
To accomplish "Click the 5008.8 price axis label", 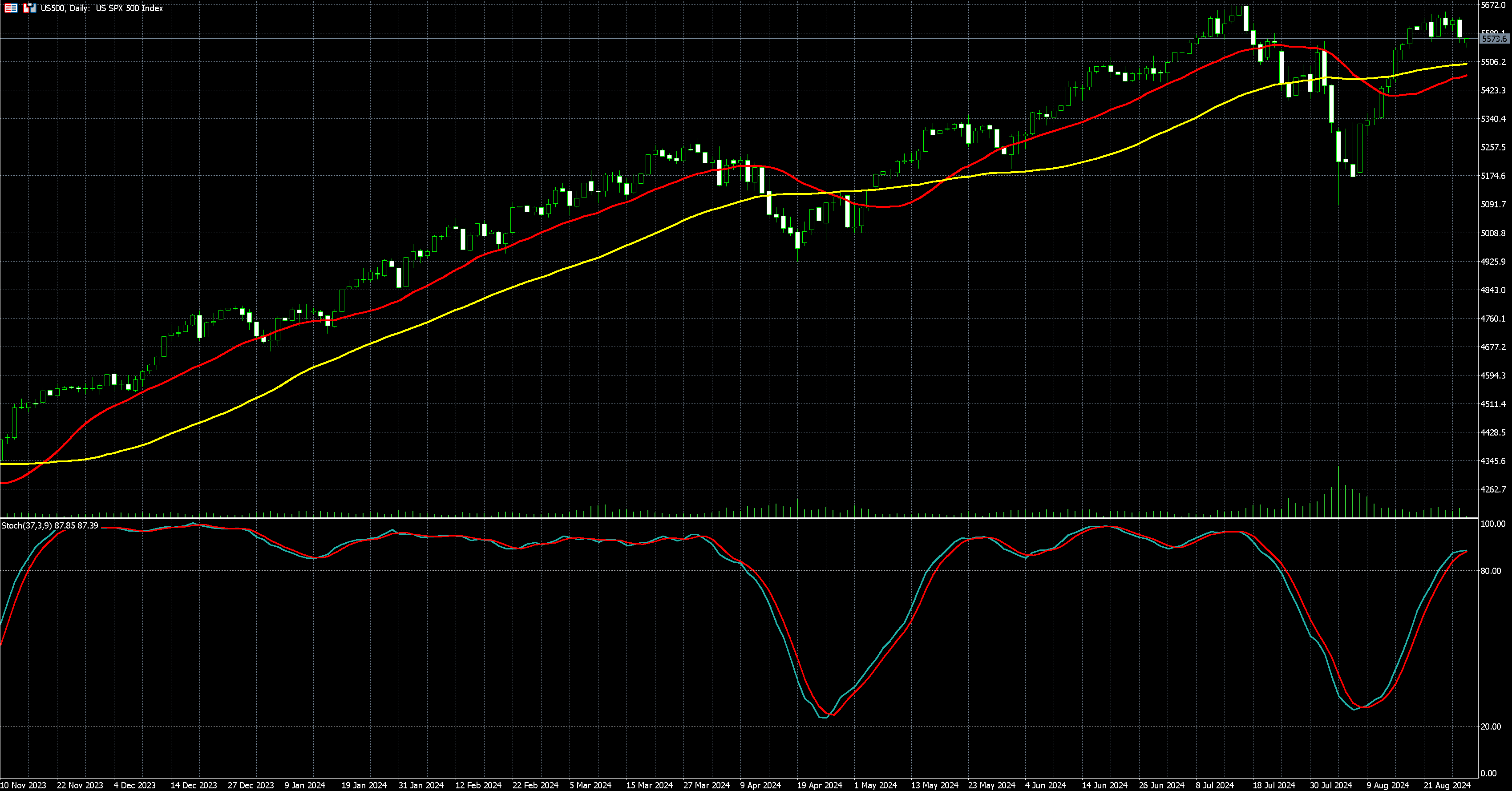I will coord(1492,233).
